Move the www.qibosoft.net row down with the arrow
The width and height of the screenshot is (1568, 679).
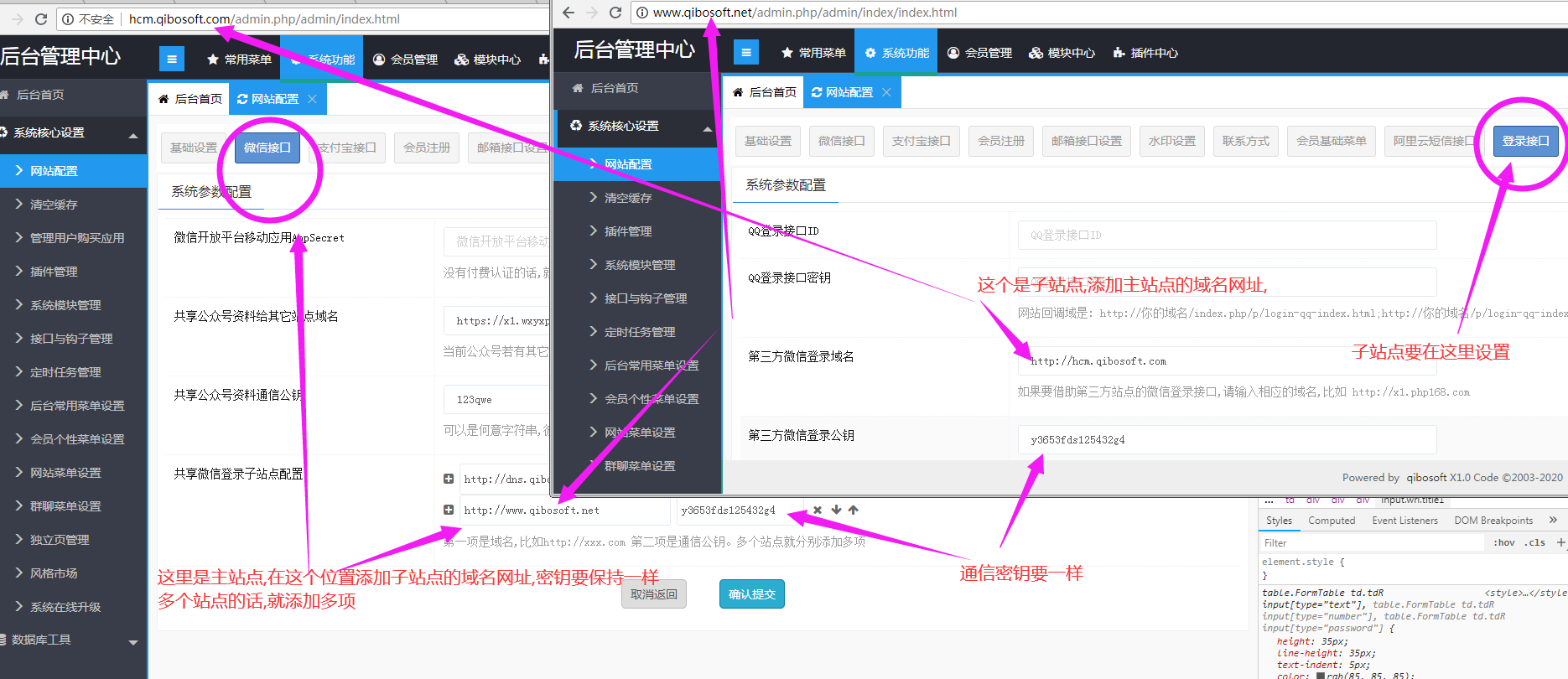tap(836, 510)
